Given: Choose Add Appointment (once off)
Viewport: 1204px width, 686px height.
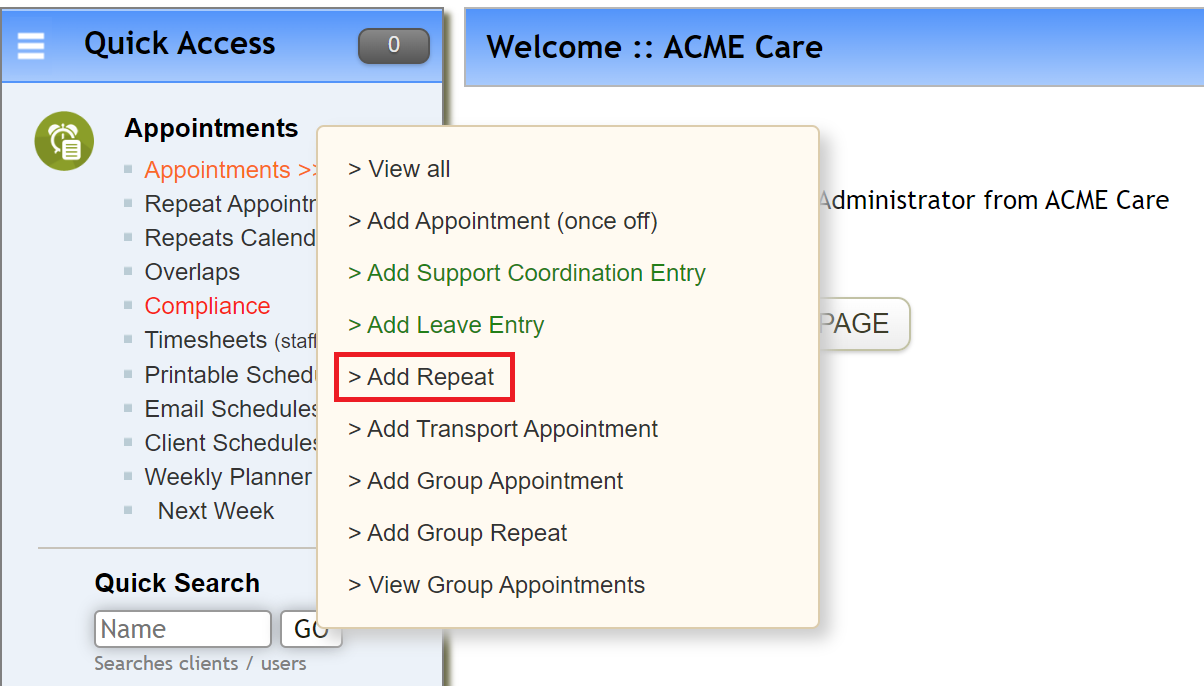Looking at the screenshot, I should pyautogui.click(x=500, y=221).
